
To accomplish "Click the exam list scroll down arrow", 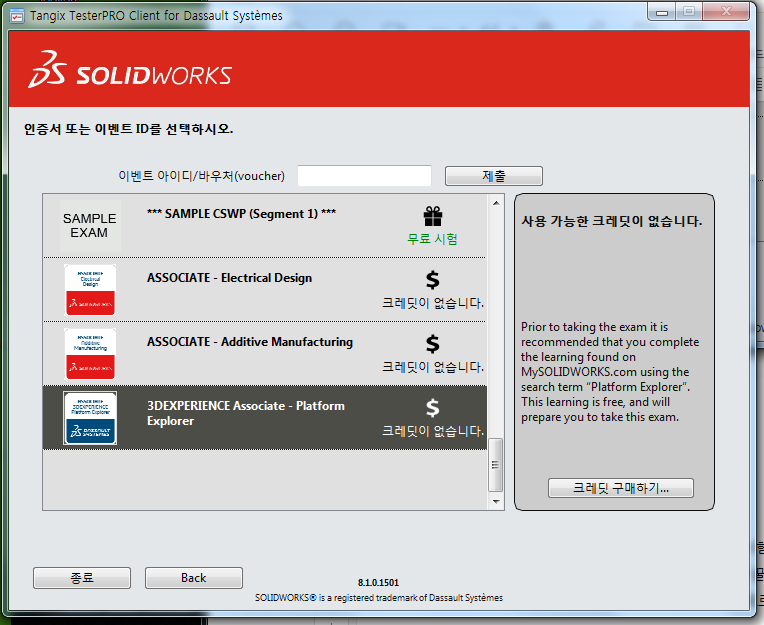I will pos(496,502).
